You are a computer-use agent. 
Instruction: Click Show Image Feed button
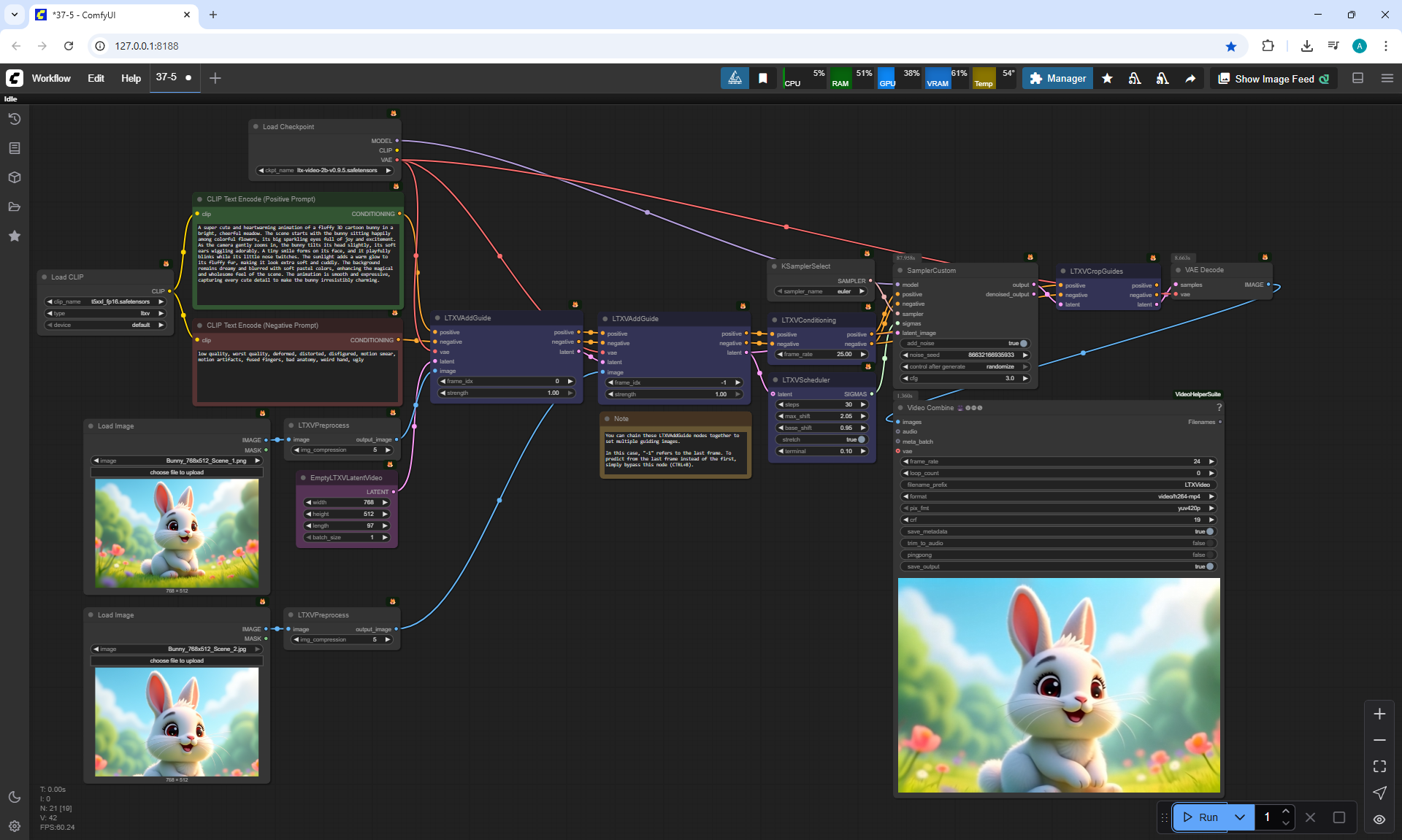1273,79
